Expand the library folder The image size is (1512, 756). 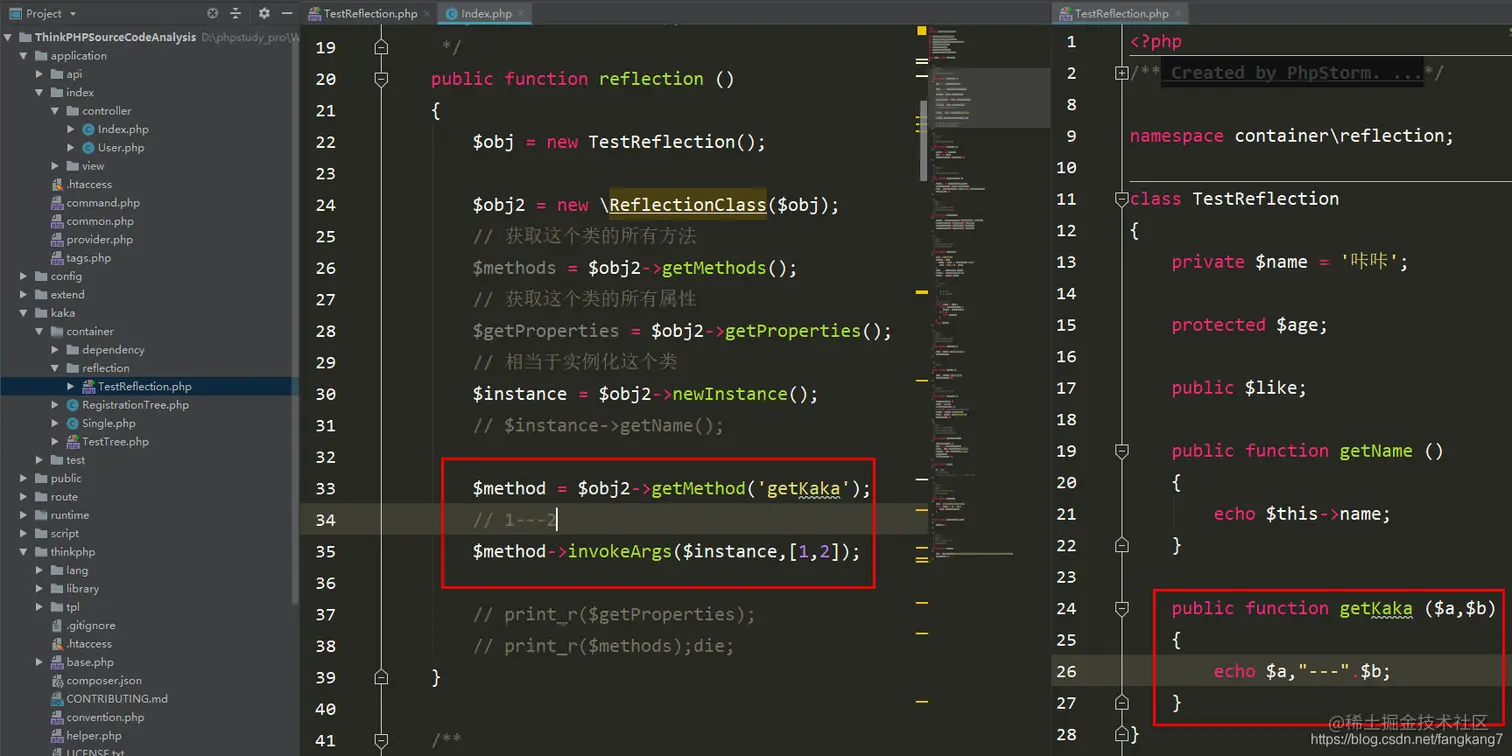(x=40, y=589)
